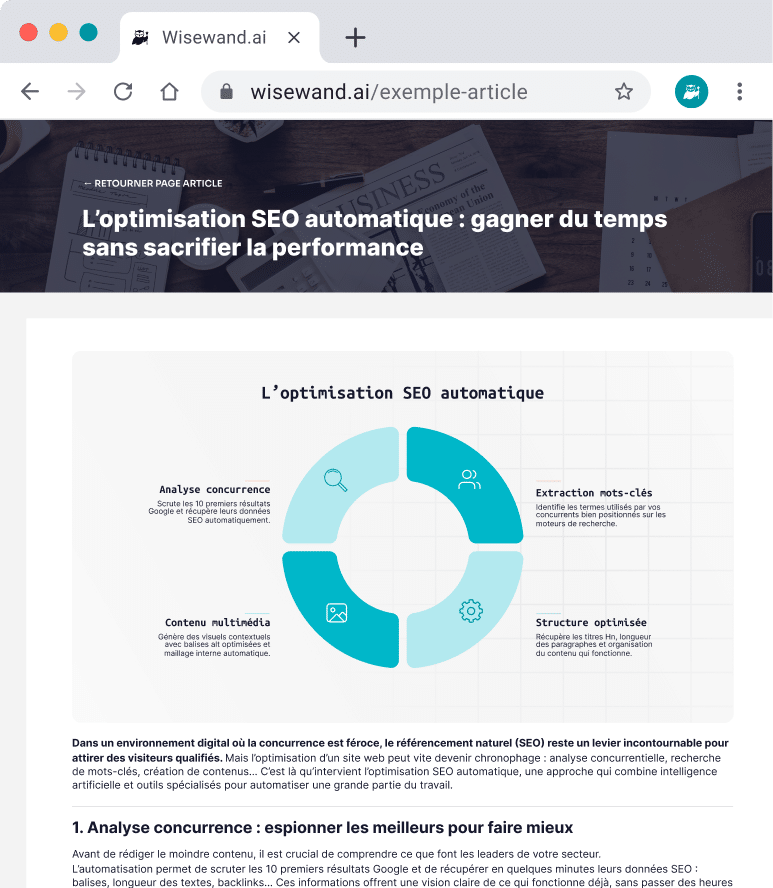Click the article title heading in banner
Image resolution: width=773 pixels, height=888 pixels.
click(x=374, y=232)
